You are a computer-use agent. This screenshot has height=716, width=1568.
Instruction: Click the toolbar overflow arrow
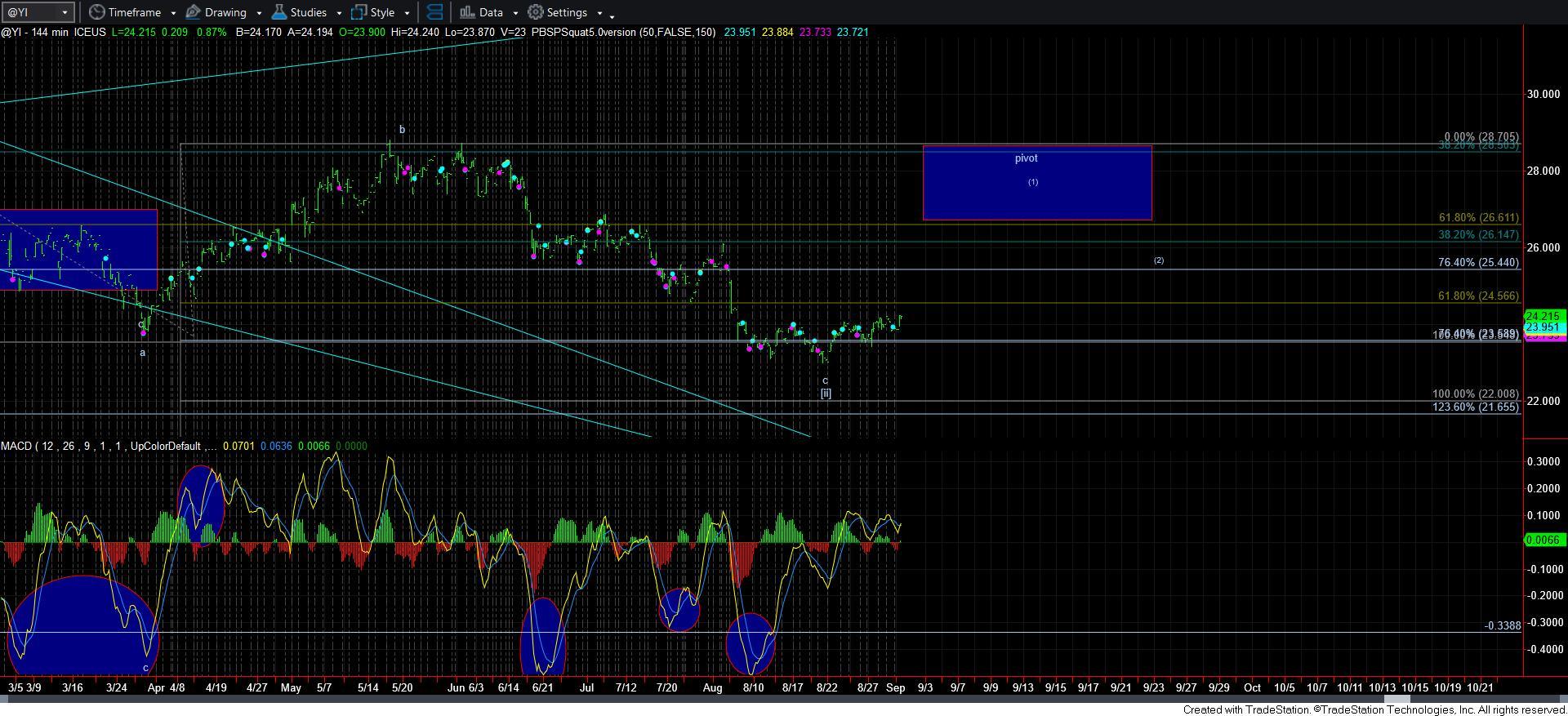click(612, 15)
